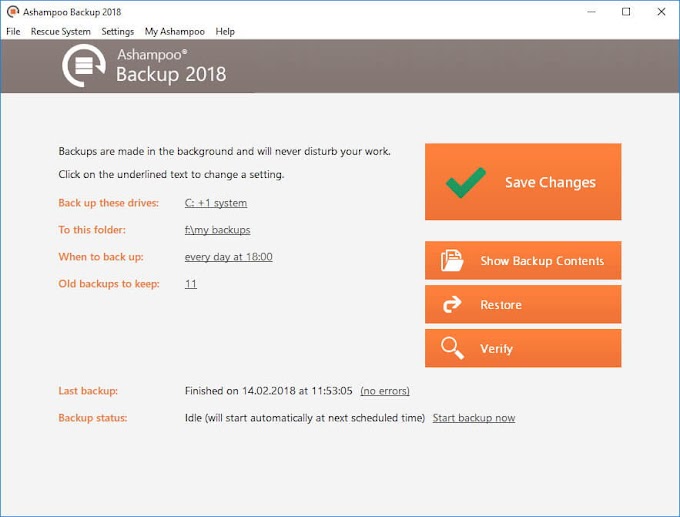680x517 pixels.
Task: Change old backups to keep '11' link
Action: tap(191, 284)
